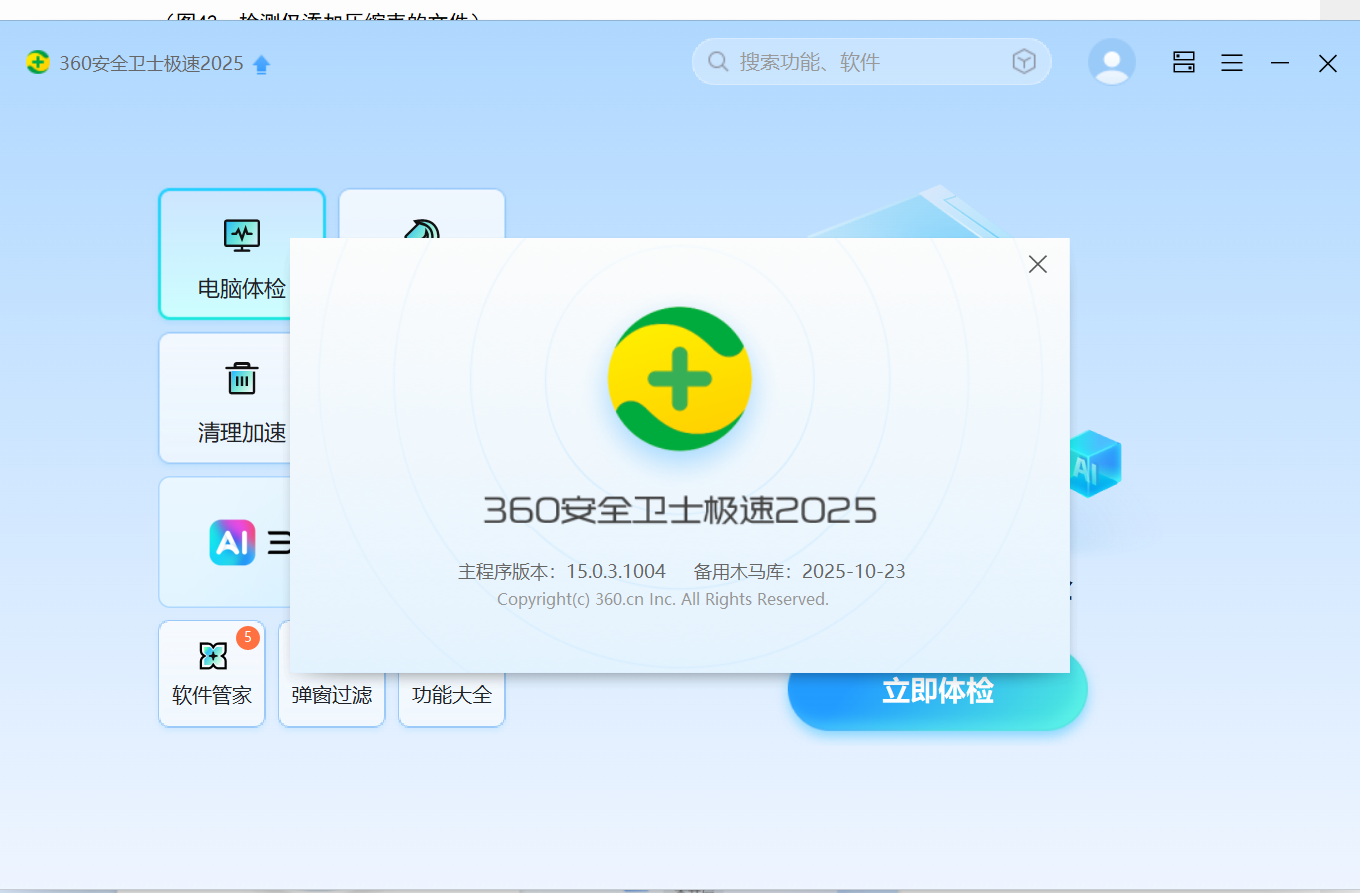Click the blue upgrade arrow beside the title
The width and height of the screenshot is (1360, 893).
coord(262,64)
